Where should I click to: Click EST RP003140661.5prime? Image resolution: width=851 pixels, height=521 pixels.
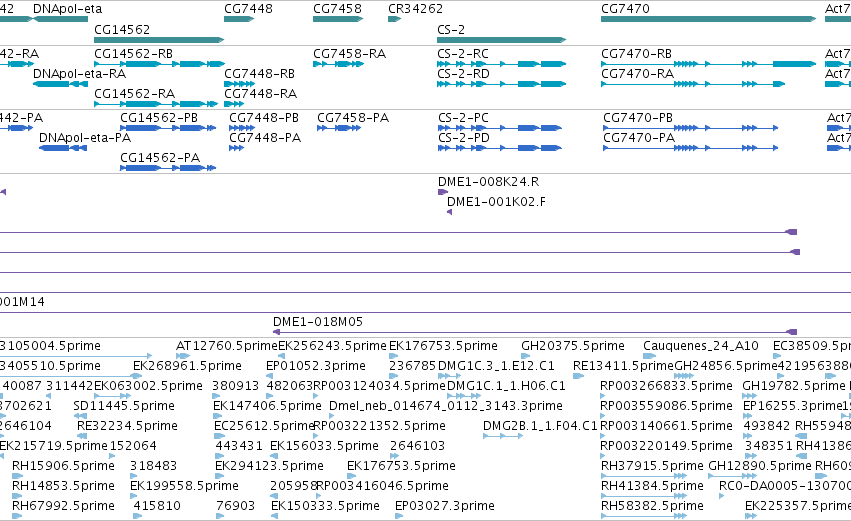(x=666, y=425)
